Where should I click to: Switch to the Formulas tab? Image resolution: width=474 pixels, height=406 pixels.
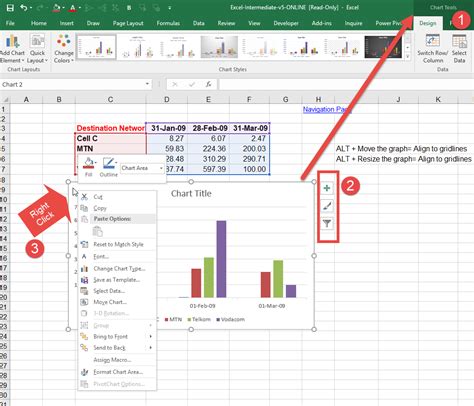(x=168, y=23)
